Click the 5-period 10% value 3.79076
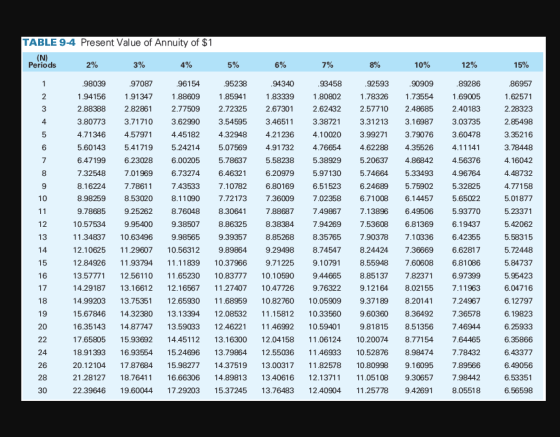This screenshot has width=560, height=437. [419, 135]
